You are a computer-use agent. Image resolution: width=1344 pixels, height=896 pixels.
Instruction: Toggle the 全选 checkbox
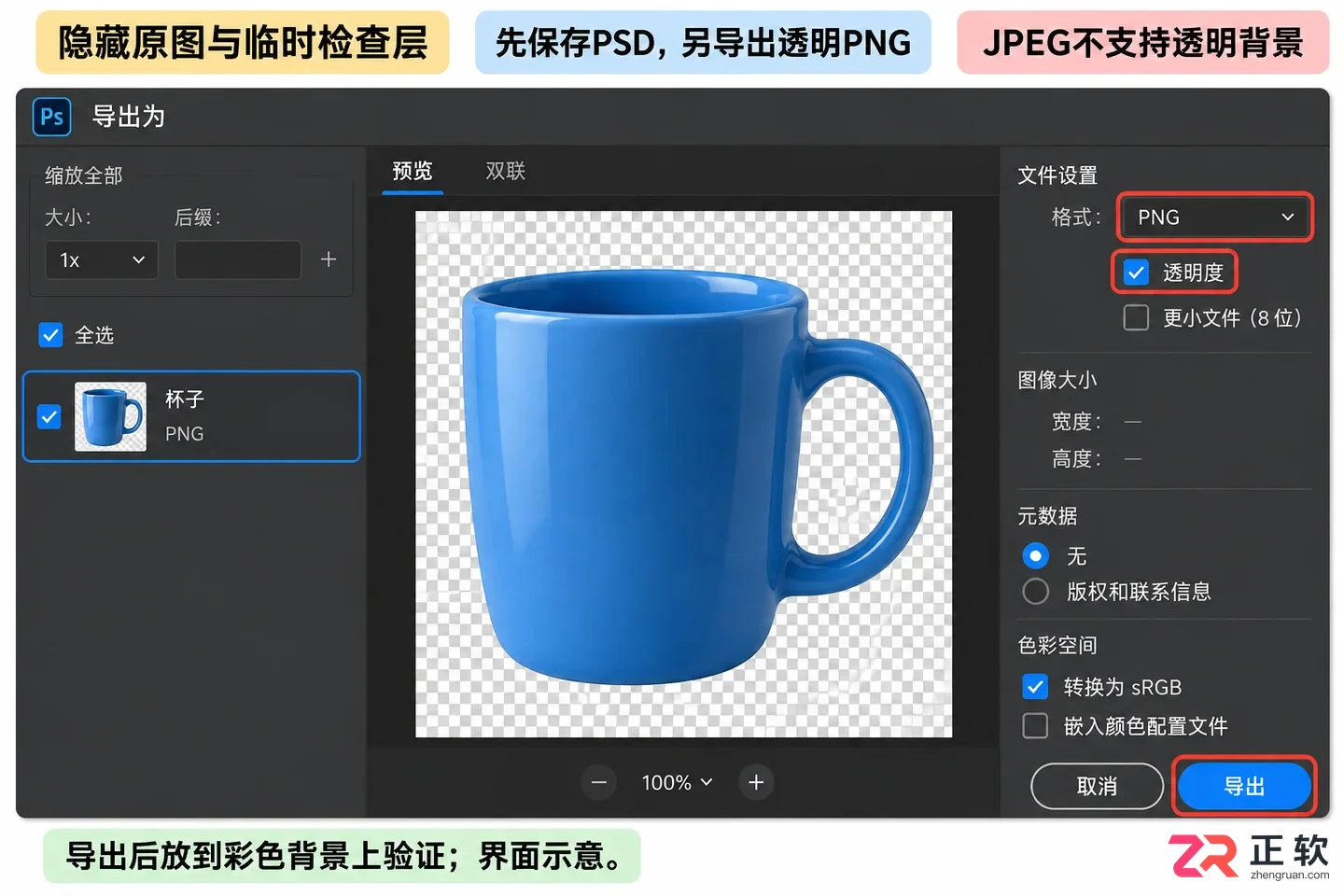click(50, 335)
